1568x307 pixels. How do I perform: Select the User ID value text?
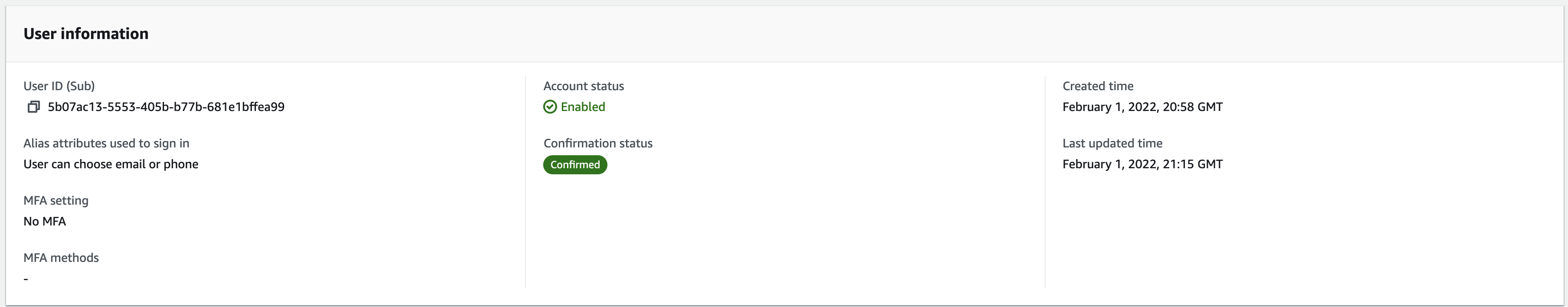[166, 106]
